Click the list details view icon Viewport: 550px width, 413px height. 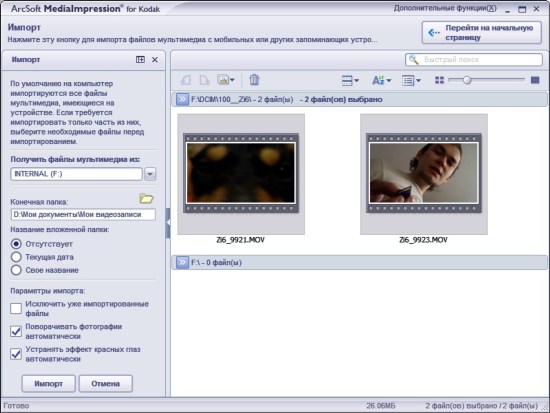pos(408,80)
